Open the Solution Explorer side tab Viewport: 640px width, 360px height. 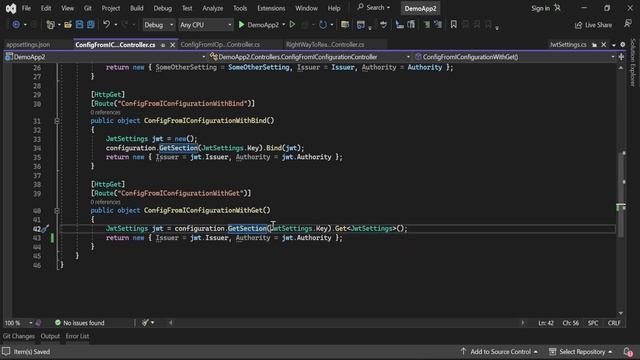tap(633, 62)
